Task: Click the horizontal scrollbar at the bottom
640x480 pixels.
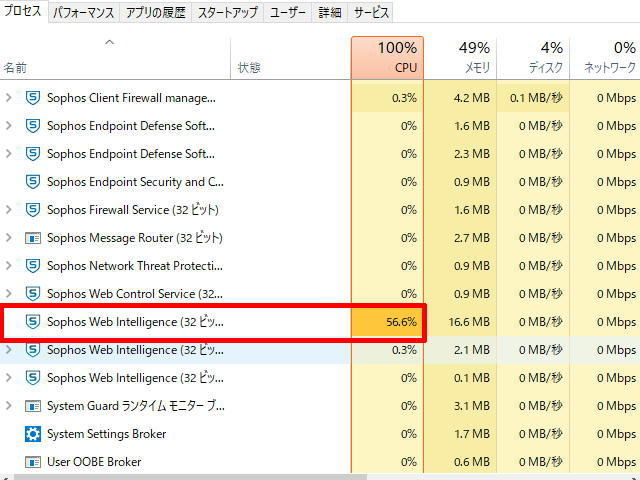Action: coord(190,477)
